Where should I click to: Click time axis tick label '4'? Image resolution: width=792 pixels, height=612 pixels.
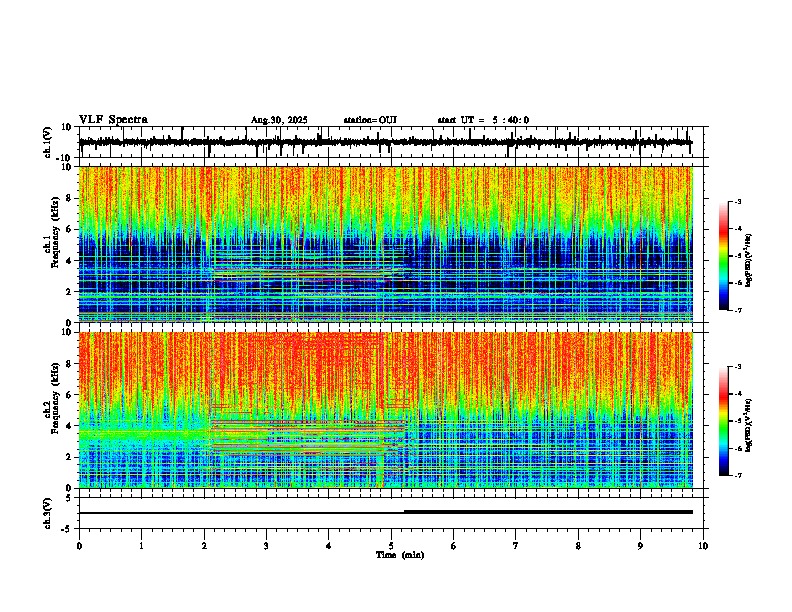tap(329, 546)
